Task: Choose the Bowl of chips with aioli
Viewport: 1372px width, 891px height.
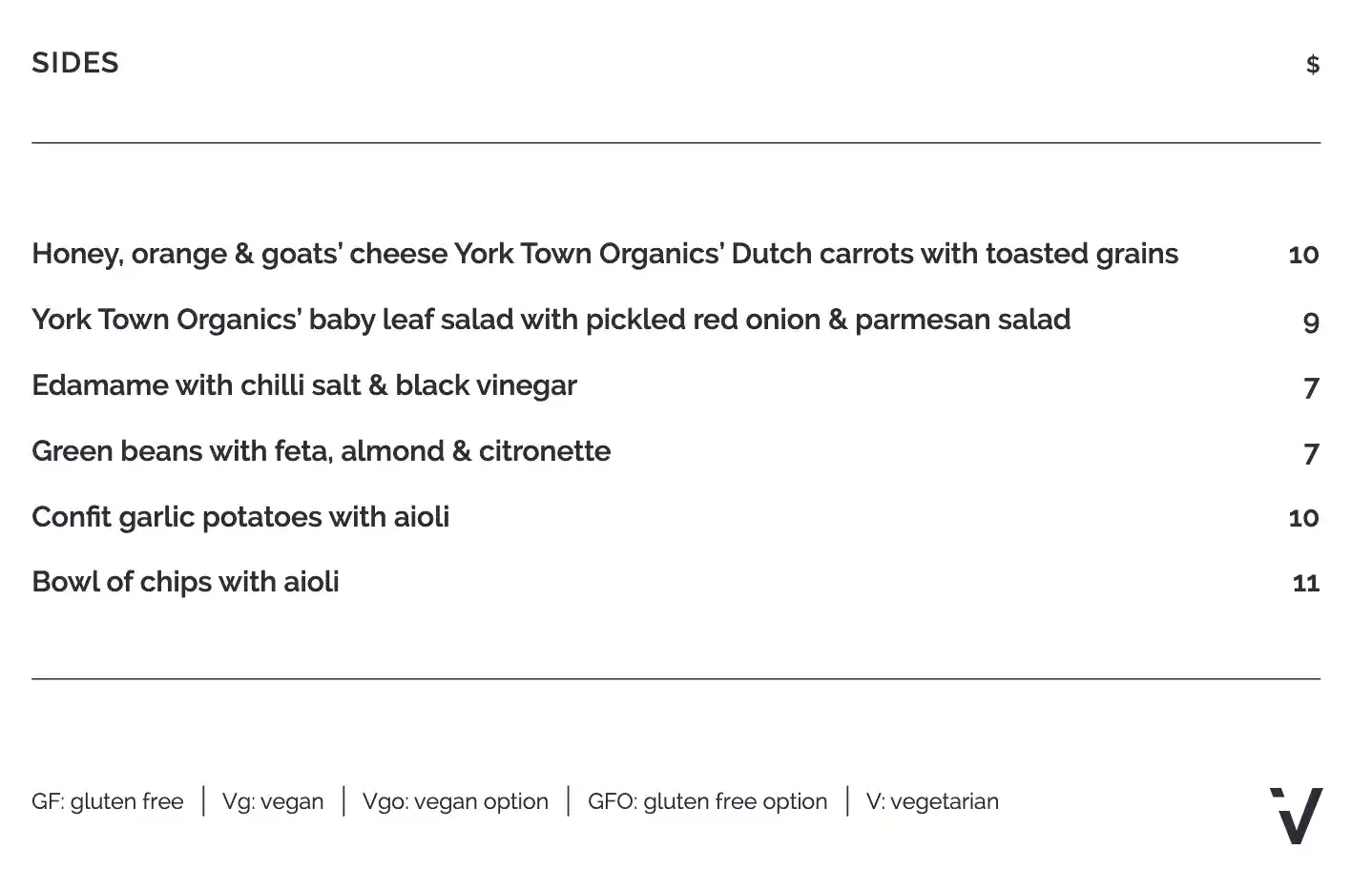Action: point(185,582)
